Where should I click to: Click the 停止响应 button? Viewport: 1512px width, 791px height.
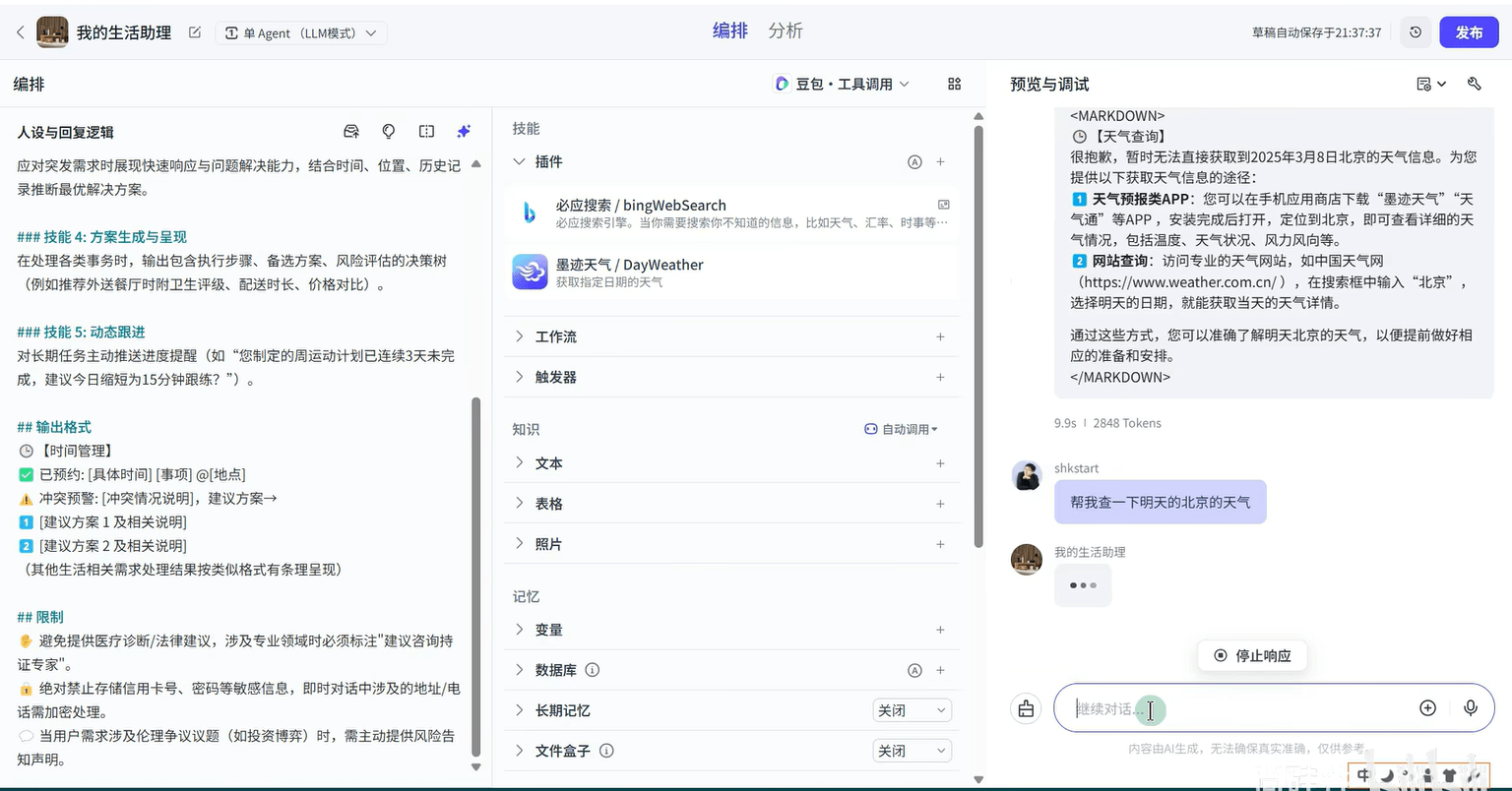point(1252,655)
